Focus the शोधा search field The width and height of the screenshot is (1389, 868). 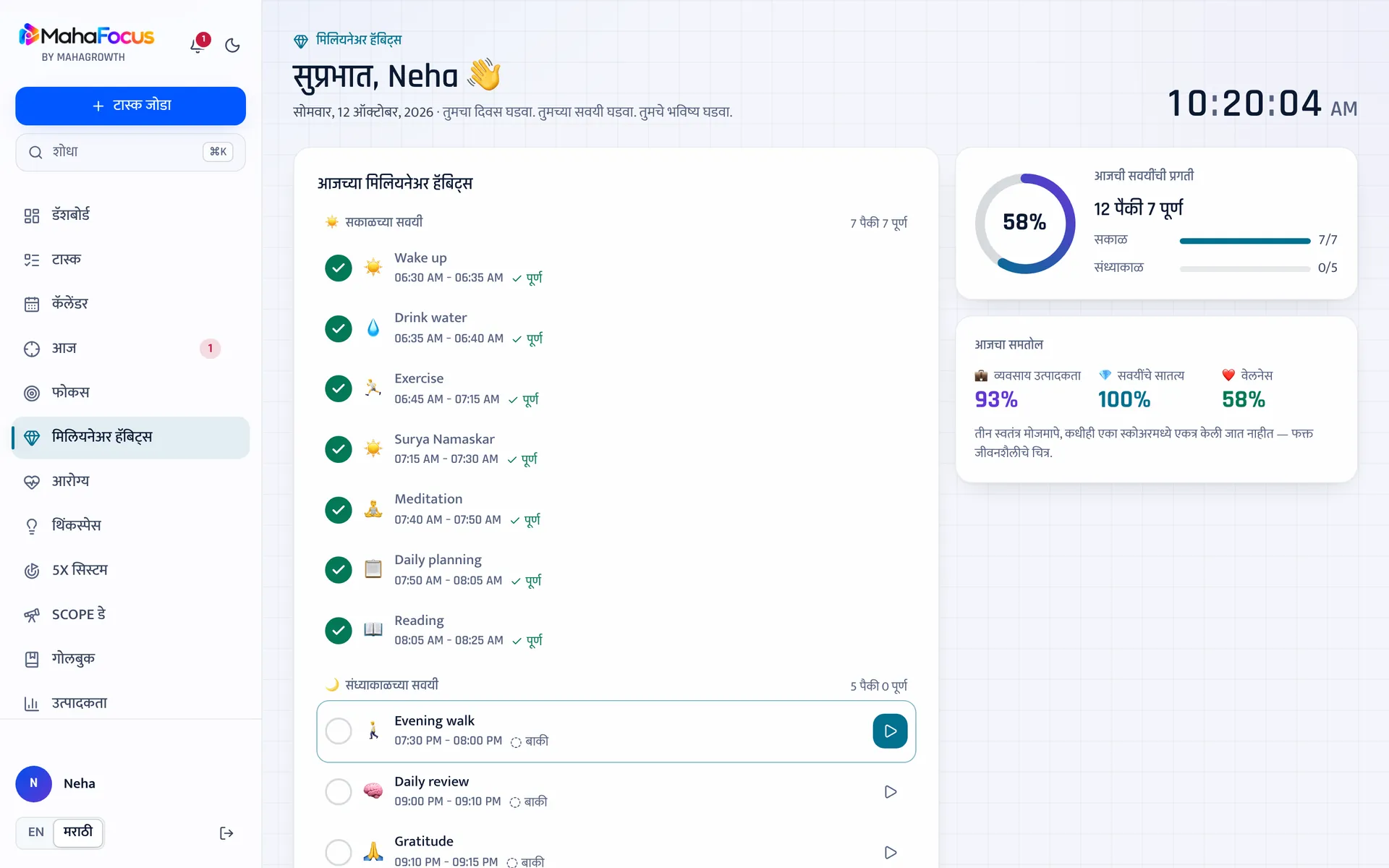tap(130, 152)
